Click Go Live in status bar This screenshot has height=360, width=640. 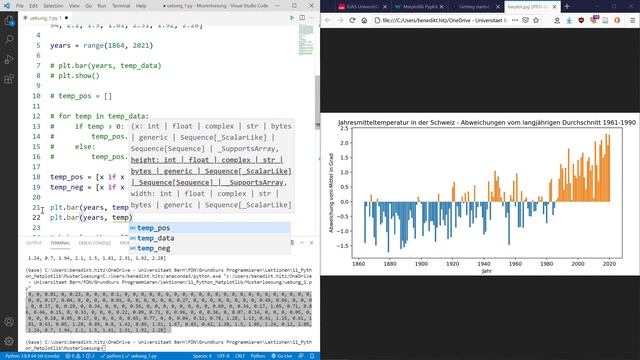(282, 356)
